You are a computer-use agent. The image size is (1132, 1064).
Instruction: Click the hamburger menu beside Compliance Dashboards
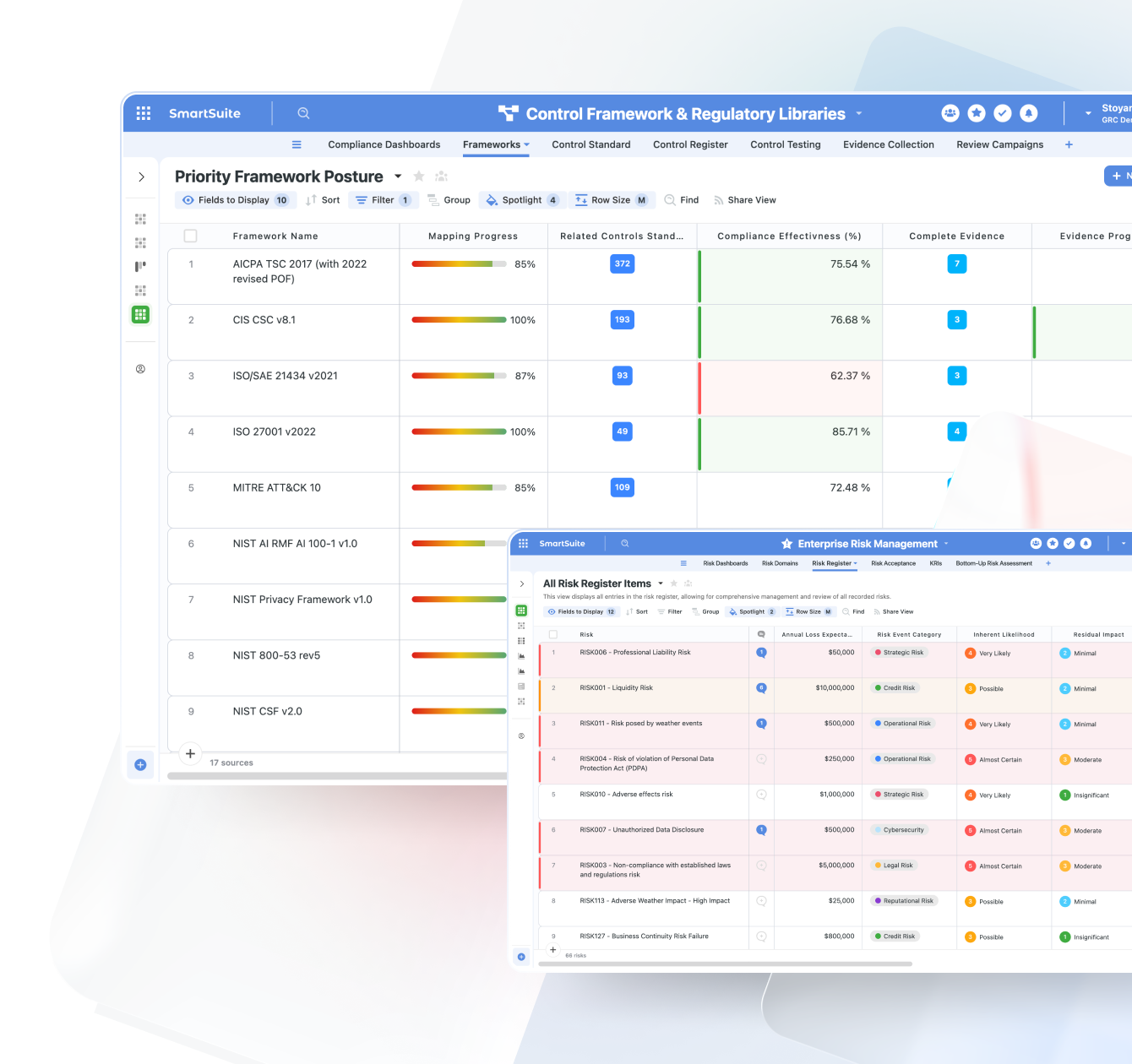pos(297,144)
